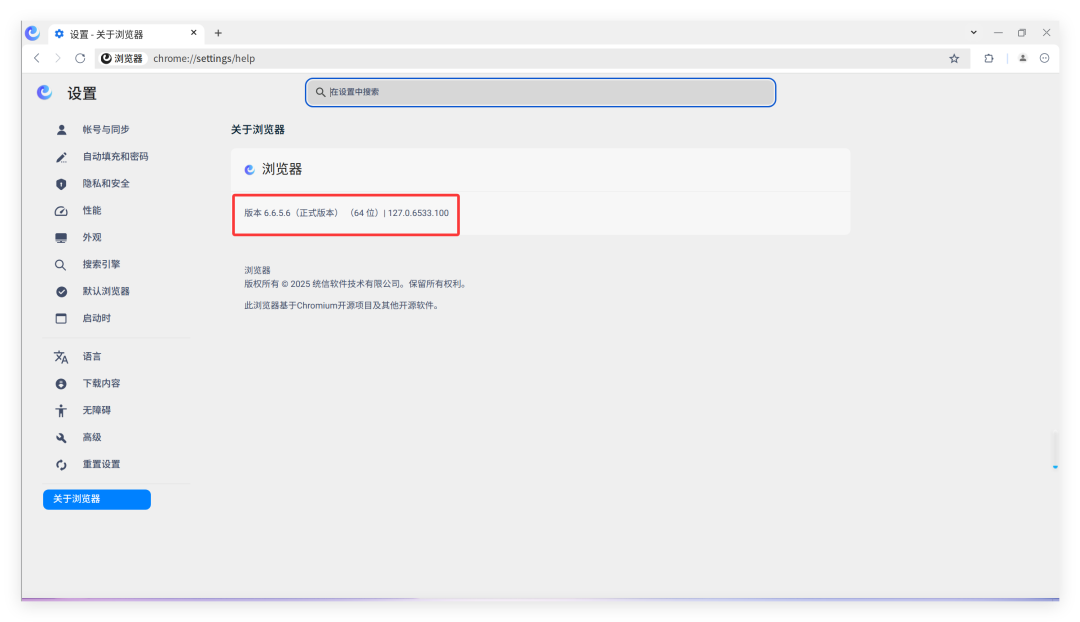Click the download icon beside 下载内容
Viewport: 1080px width, 622px height.
click(x=61, y=384)
